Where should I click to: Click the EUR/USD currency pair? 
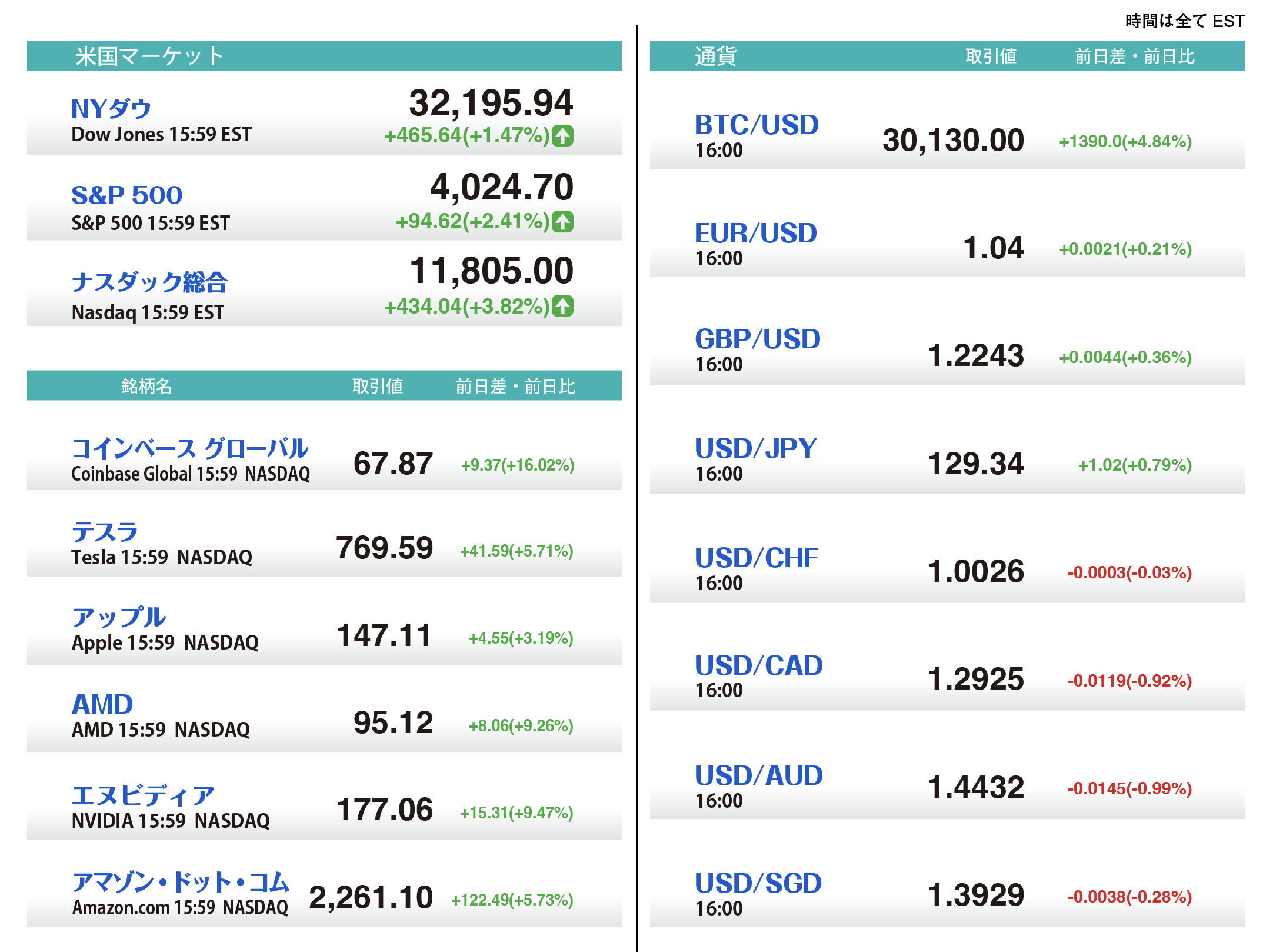[x=756, y=233]
